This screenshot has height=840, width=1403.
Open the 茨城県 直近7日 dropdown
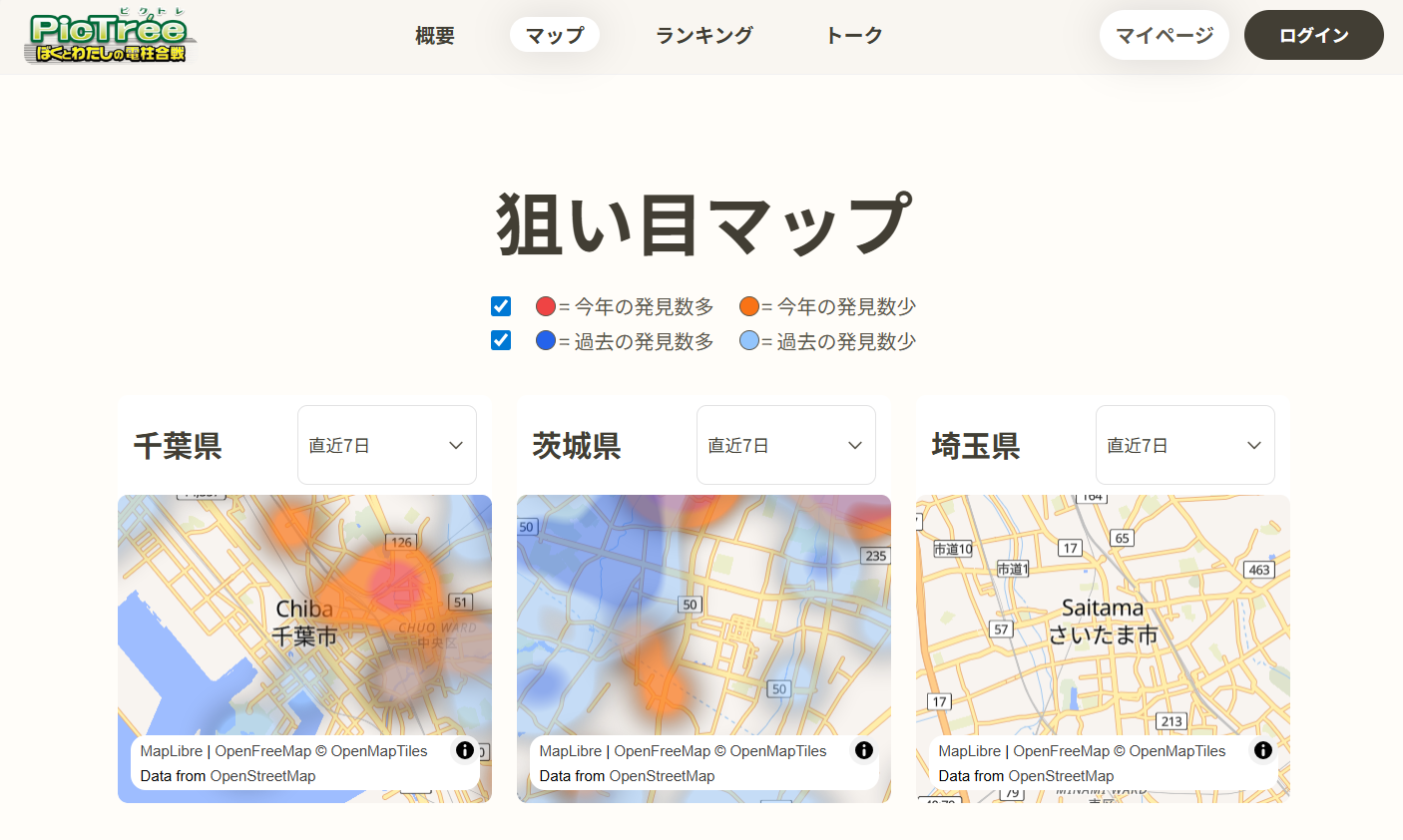[x=785, y=445]
